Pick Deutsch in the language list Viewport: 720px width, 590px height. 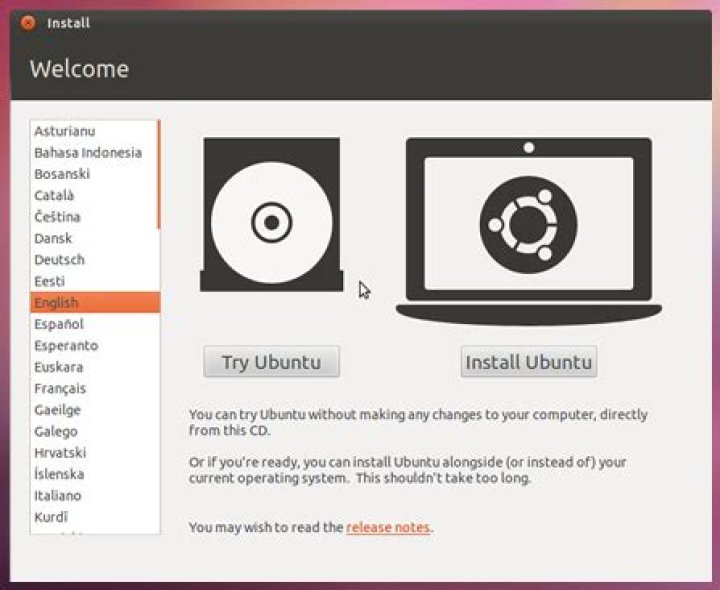coord(95,260)
